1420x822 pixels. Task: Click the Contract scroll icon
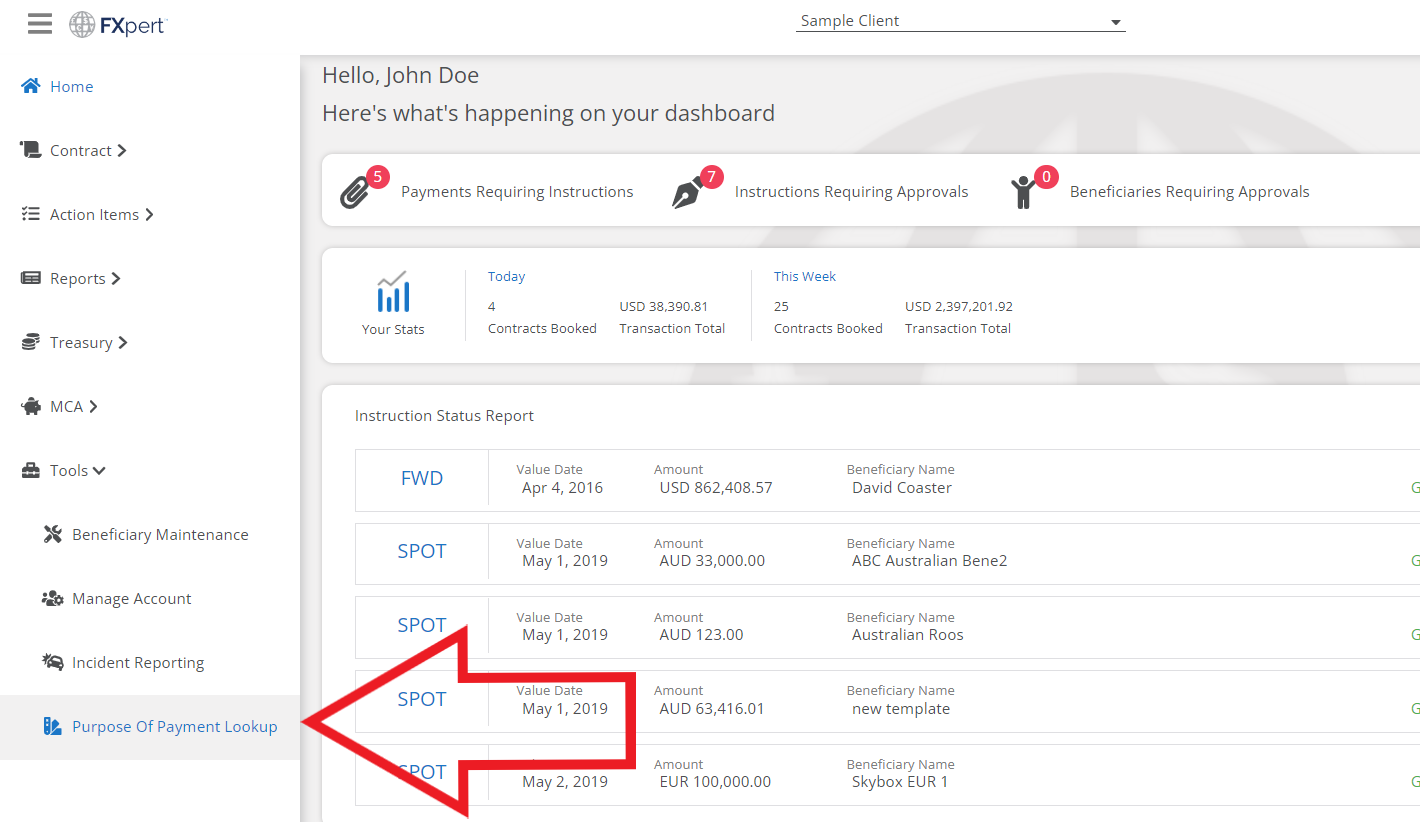[31, 150]
